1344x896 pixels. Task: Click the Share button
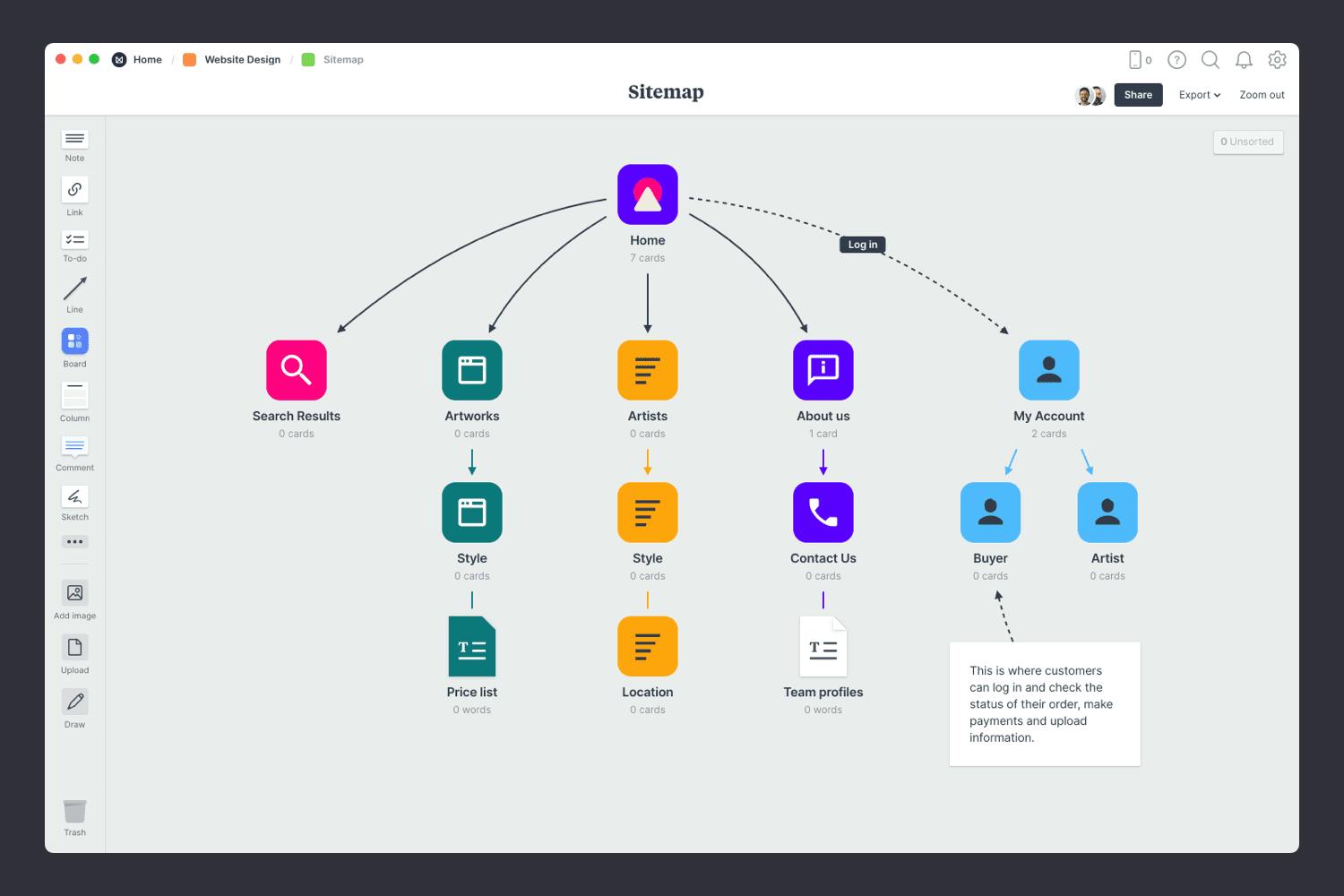(x=1138, y=95)
